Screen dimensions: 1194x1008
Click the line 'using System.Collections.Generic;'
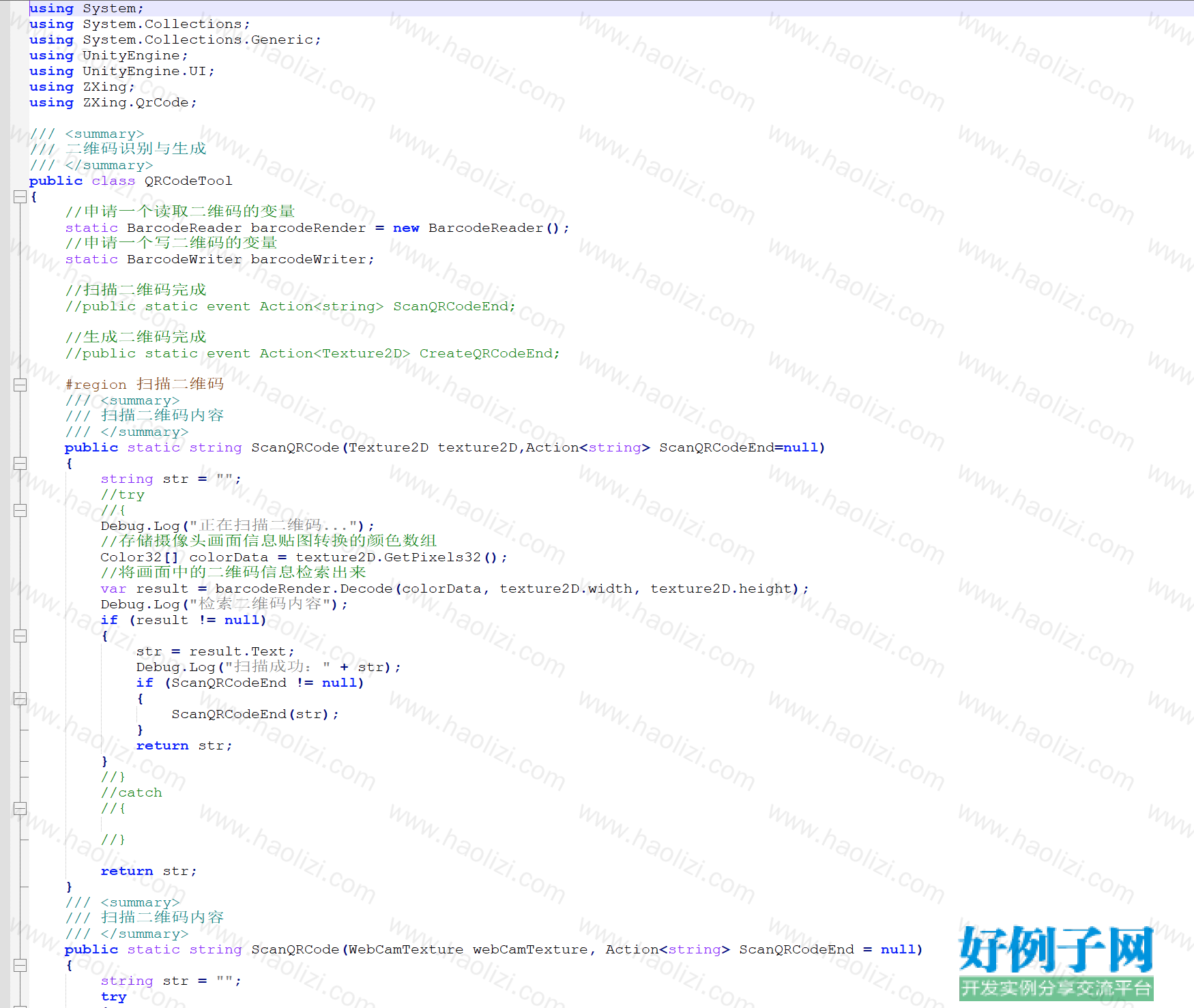pyautogui.click(x=175, y=40)
